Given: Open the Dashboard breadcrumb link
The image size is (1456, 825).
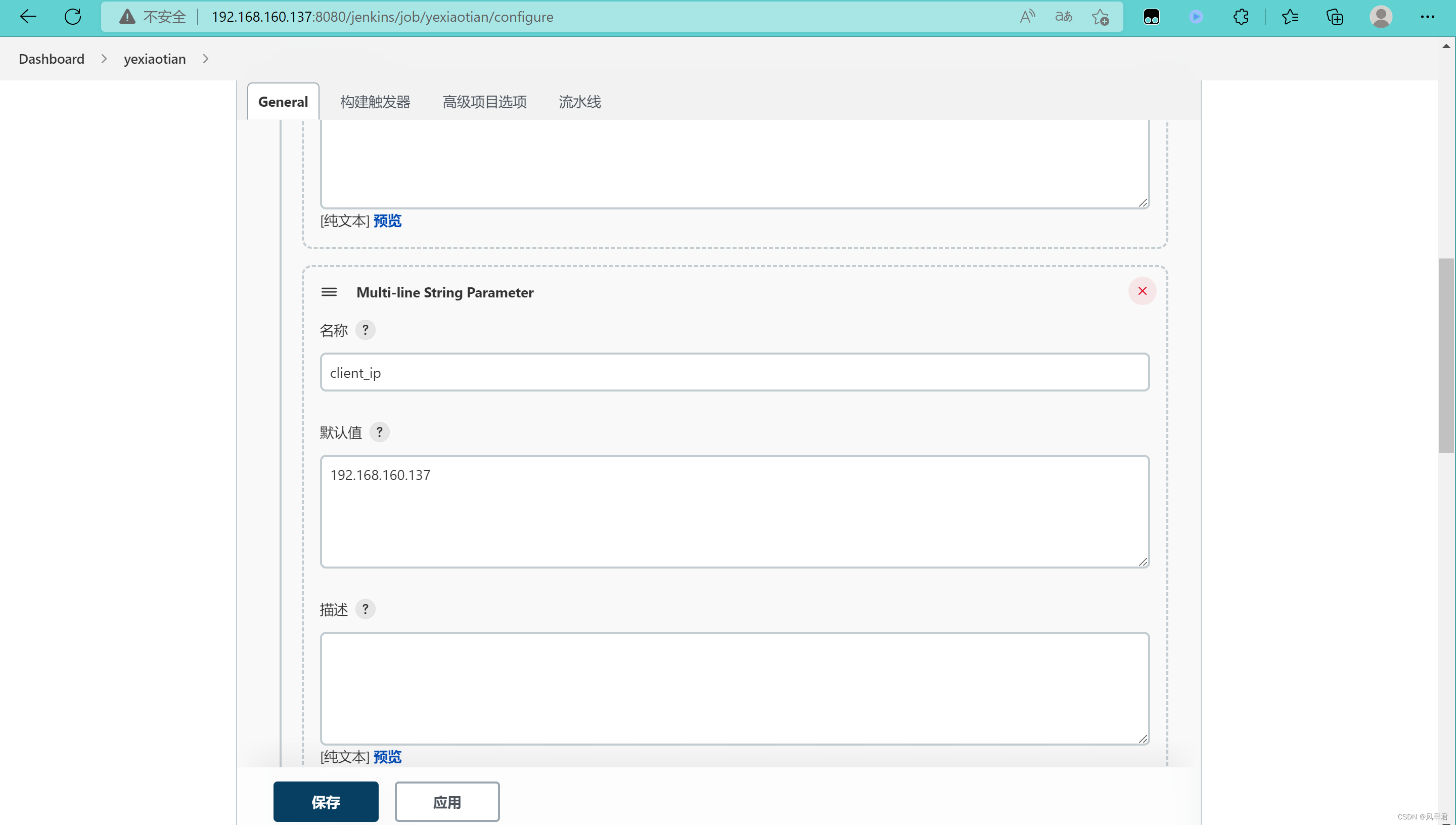Looking at the screenshot, I should (52, 59).
